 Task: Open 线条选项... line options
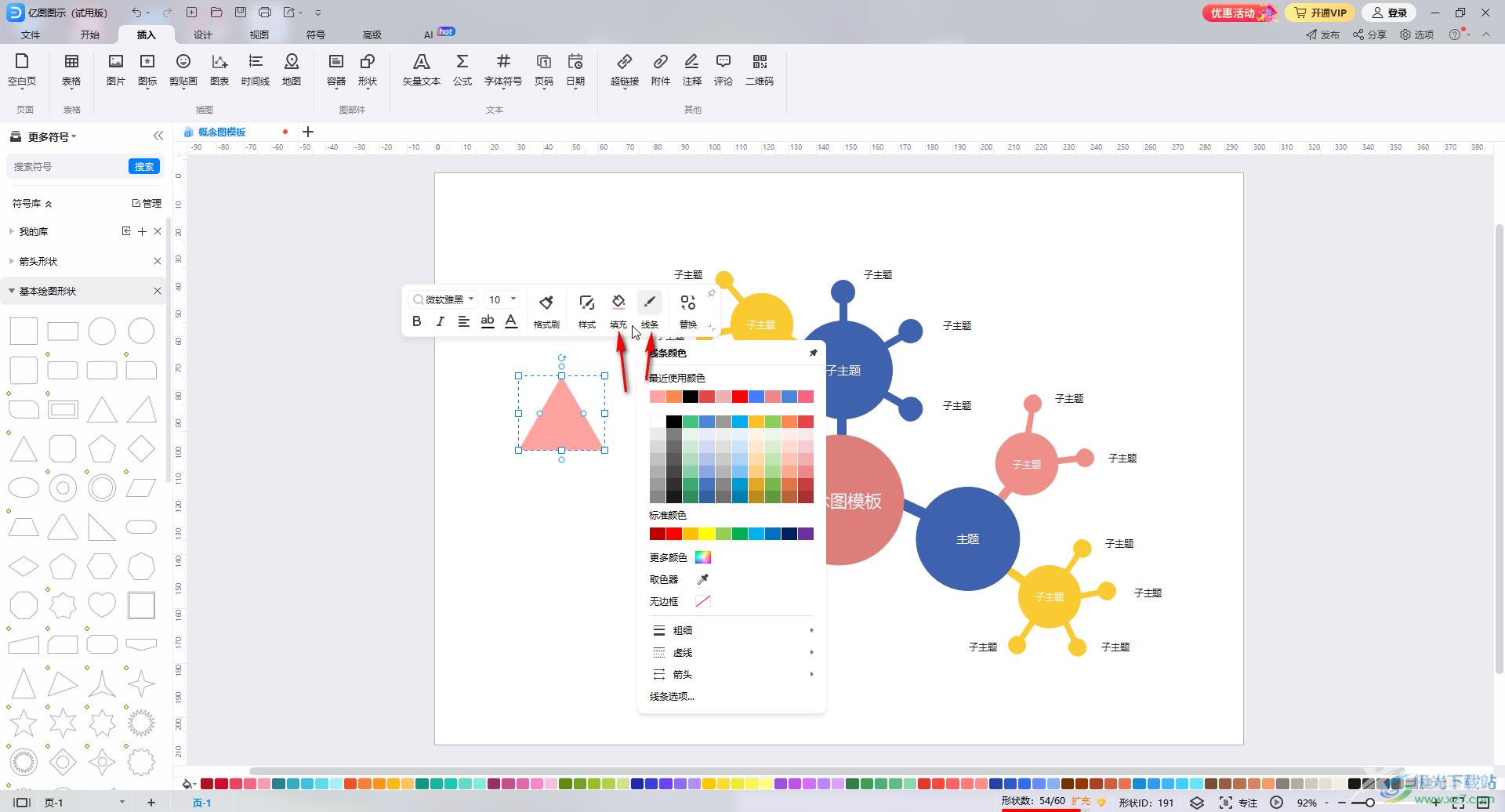point(672,696)
